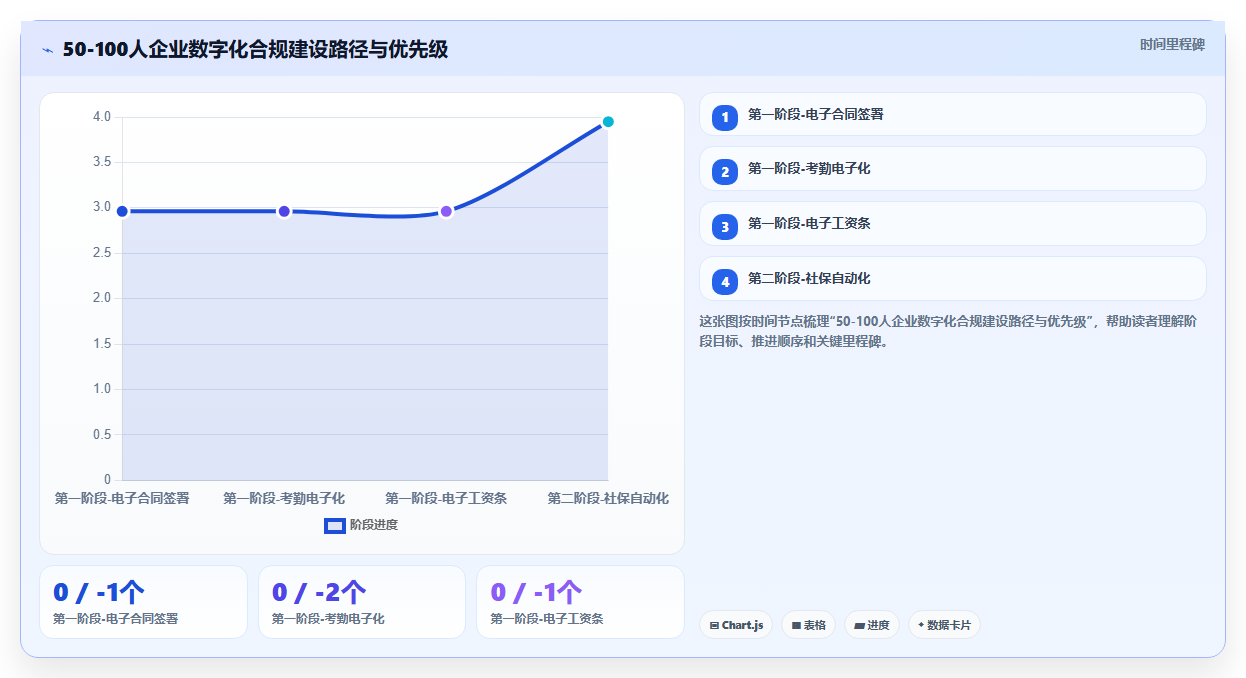This screenshot has width=1246, height=678.
Task: Click the chart data point for 第一阶段-电子工资条
Action: click(x=446, y=211)
